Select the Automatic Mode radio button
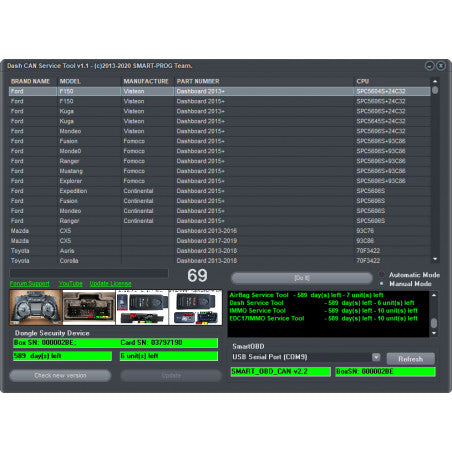The image size is (452, 452). 381,275
